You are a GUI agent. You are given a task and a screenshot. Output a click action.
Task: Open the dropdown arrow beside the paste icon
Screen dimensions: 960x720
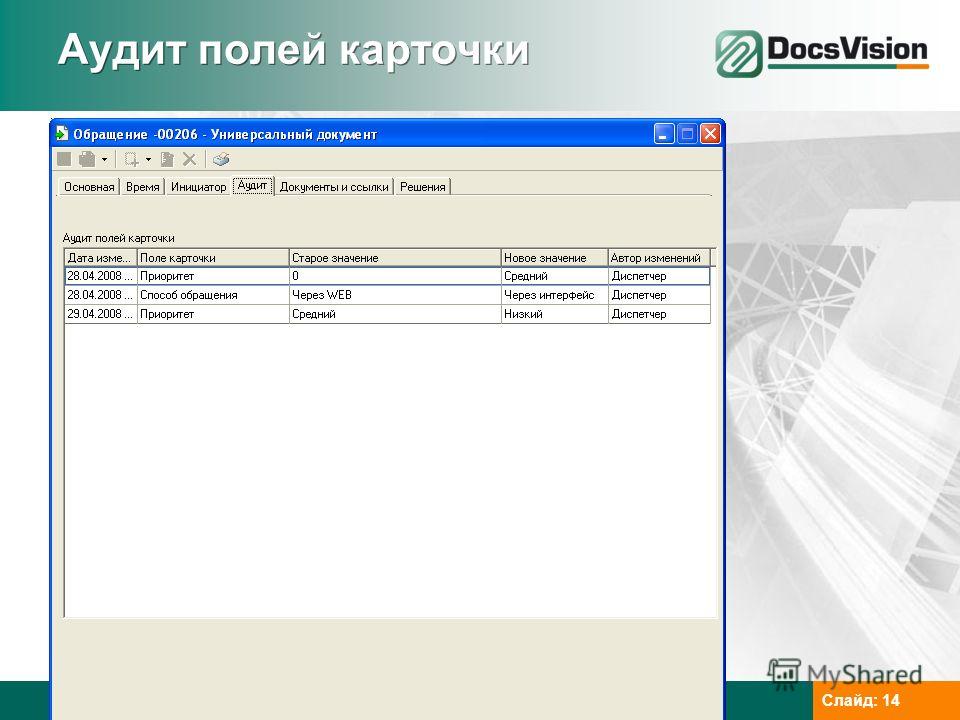[105, 160]
